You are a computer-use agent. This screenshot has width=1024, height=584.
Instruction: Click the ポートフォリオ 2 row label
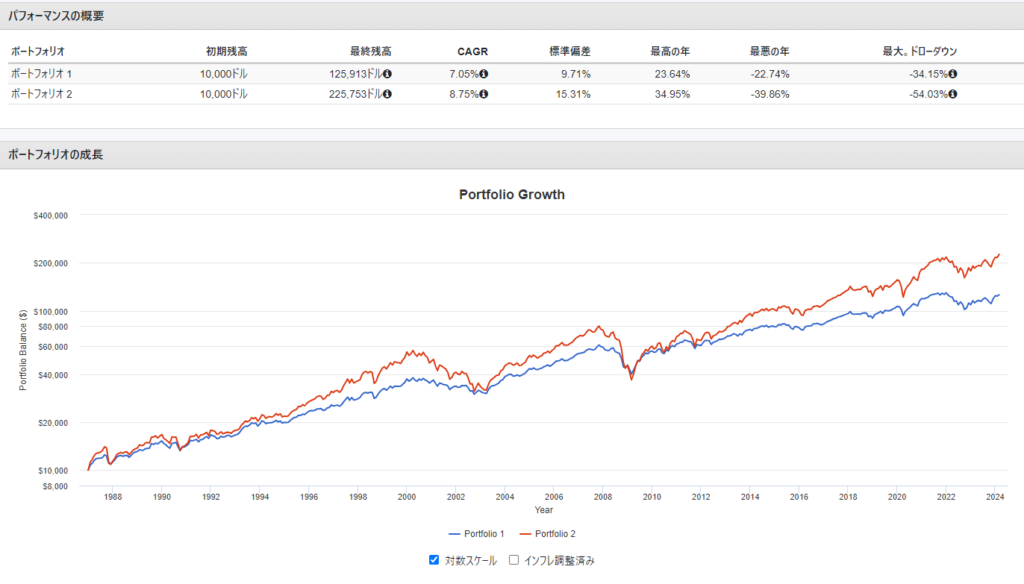(x=41, y=94)
